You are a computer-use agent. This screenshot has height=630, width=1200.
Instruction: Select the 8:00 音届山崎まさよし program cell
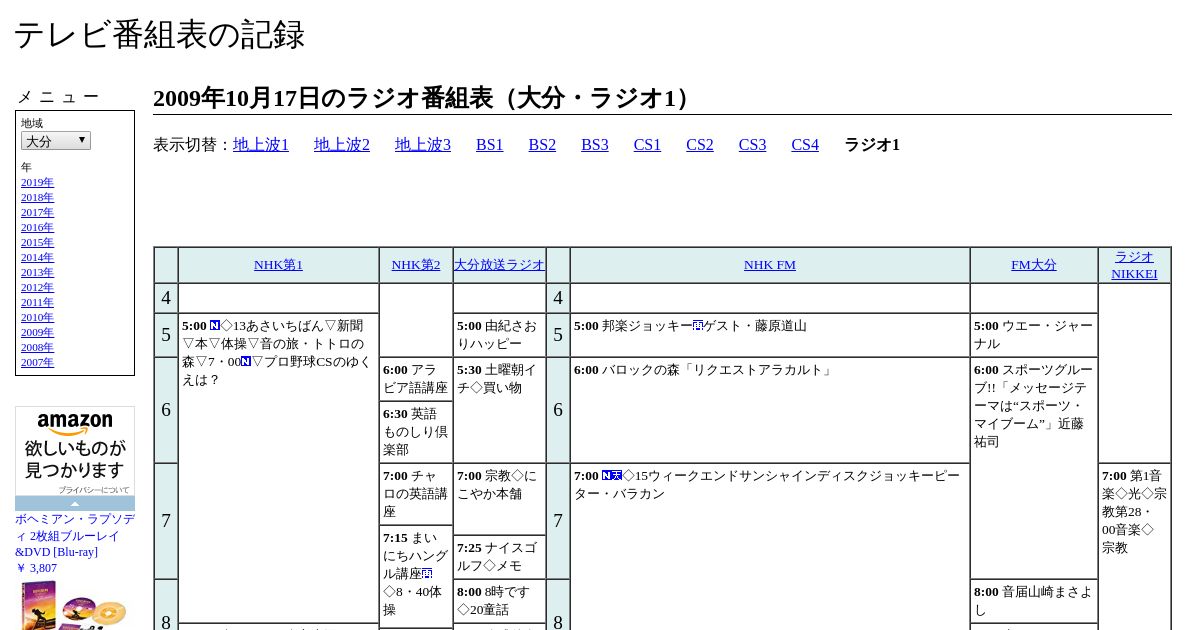point(1034,601)
